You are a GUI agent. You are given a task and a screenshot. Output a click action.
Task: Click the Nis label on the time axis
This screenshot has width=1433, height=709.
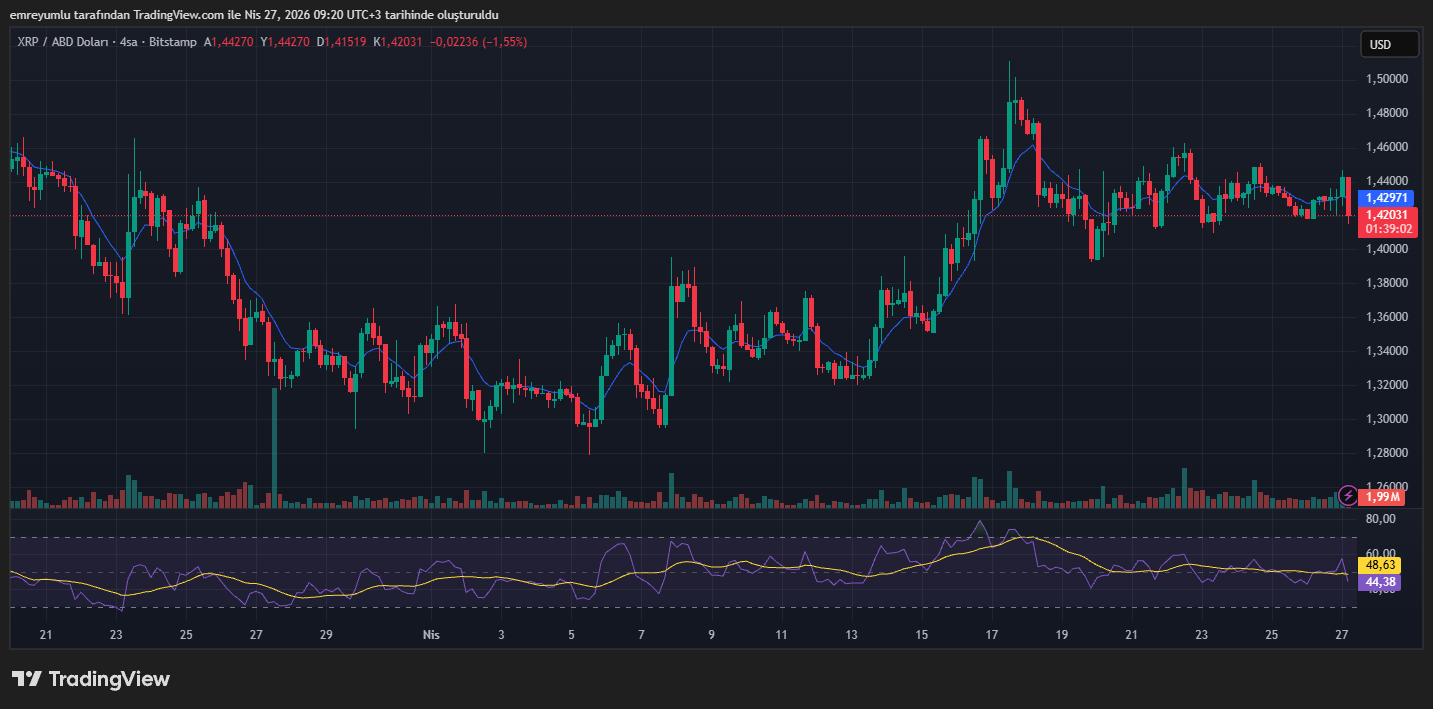click(431, 634)
